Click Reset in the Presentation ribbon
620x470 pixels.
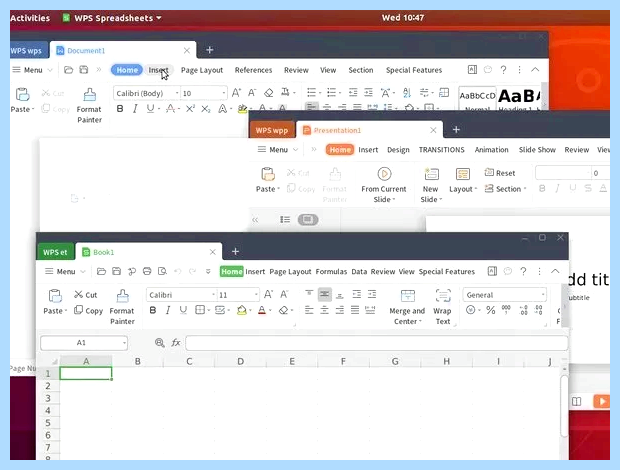(x=500, y=173)
